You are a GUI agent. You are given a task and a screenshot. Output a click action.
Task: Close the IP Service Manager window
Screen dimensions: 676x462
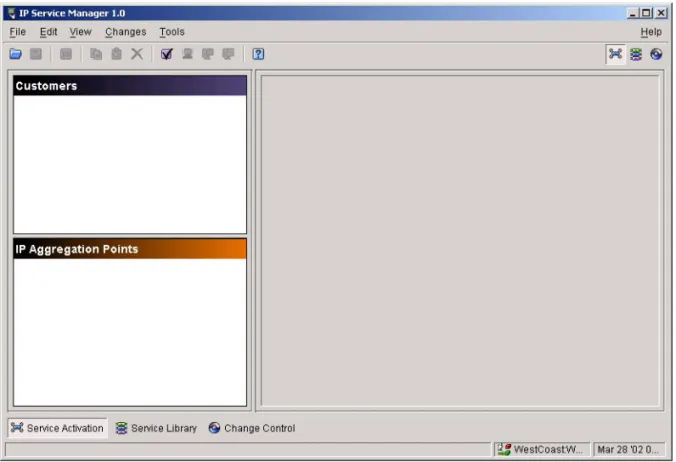[661, 13]
